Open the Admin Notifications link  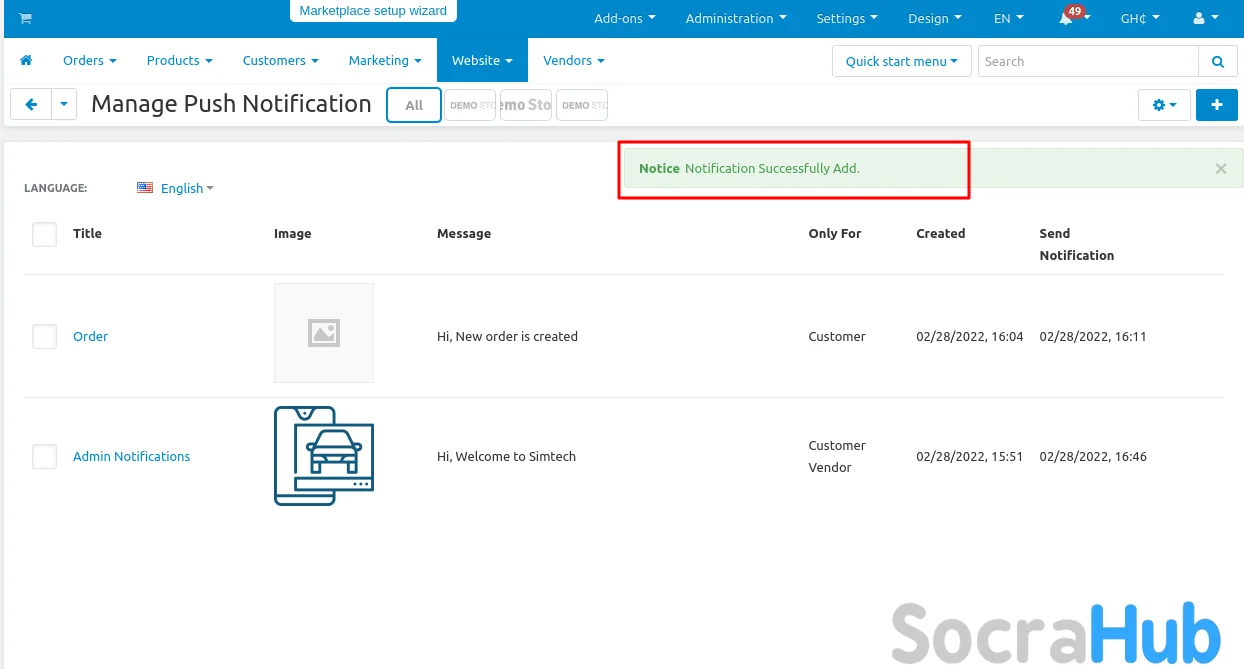pos(131,457)
